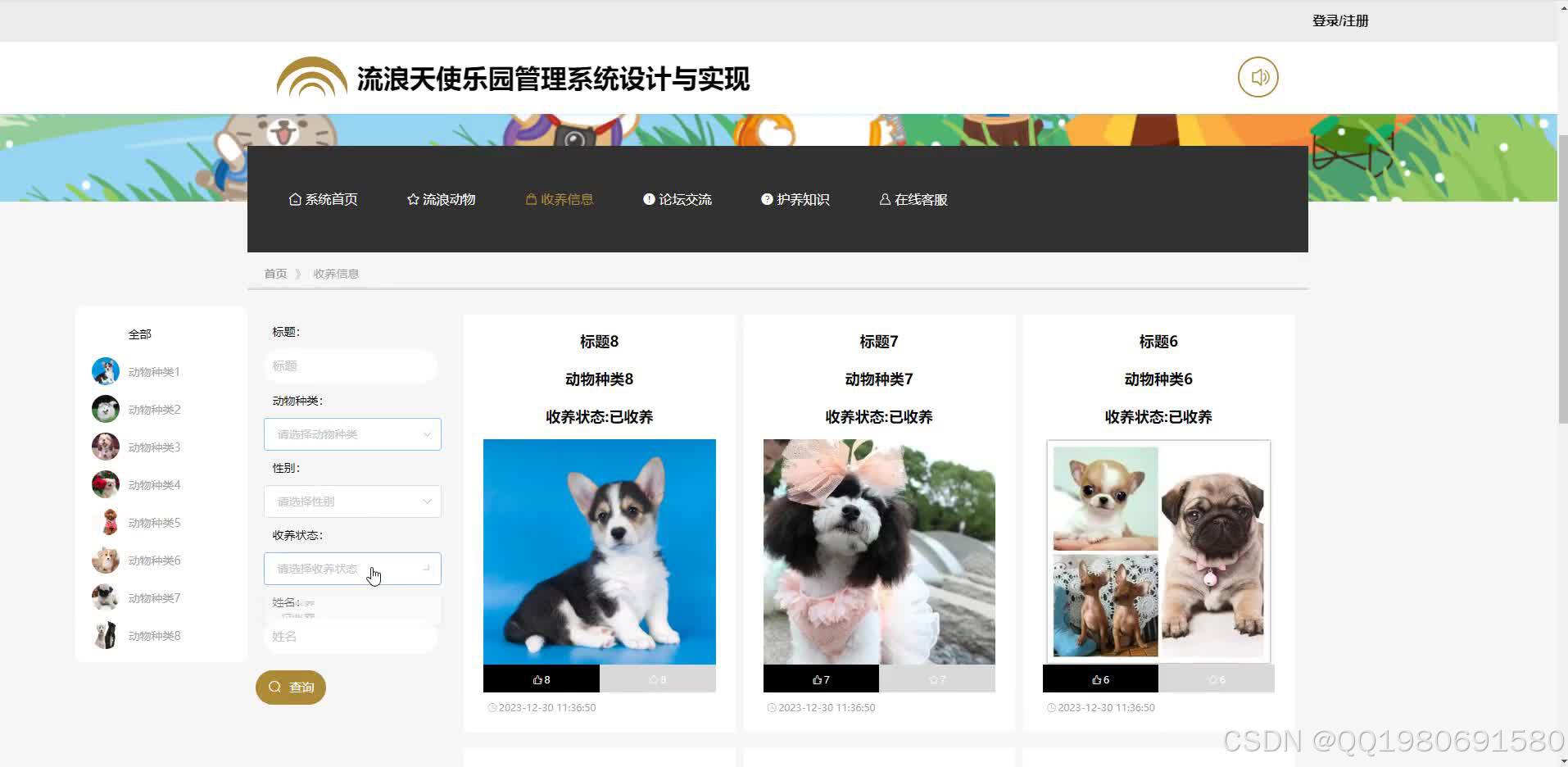Screen dimensions: 1568x767
Task: Toggle the thumbs-up on 标题6 card
Action: 1098,678
